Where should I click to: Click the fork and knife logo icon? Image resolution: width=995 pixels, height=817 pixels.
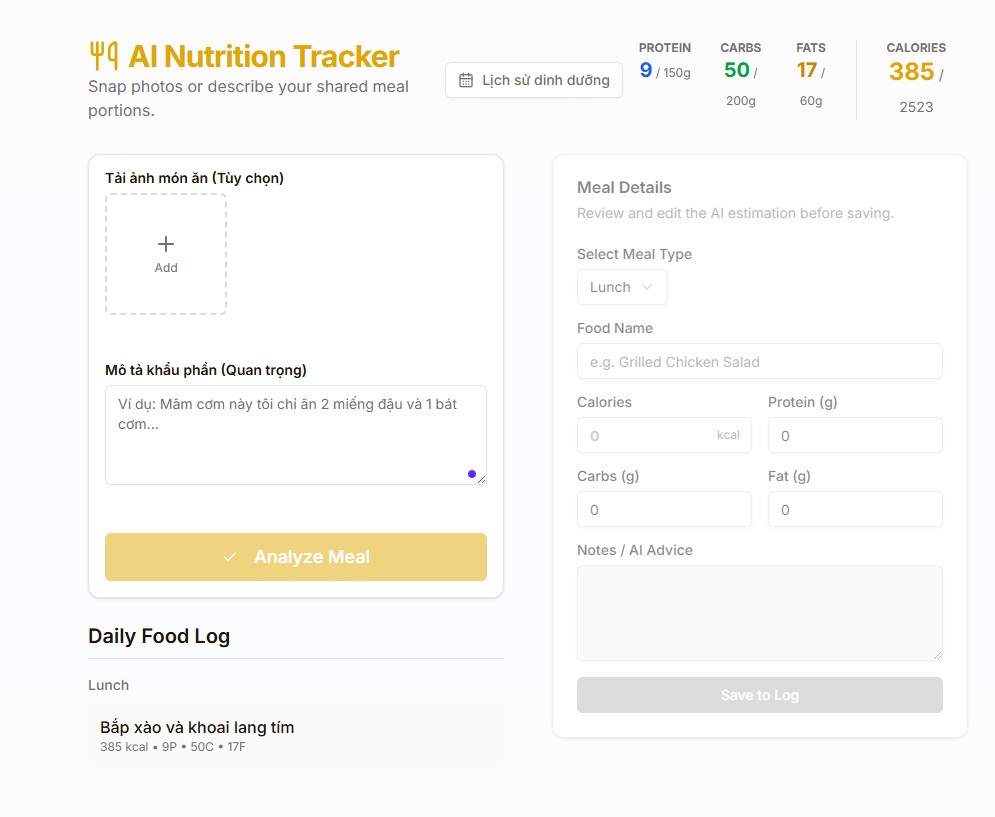pyautogui.click(x=103, y=55)
